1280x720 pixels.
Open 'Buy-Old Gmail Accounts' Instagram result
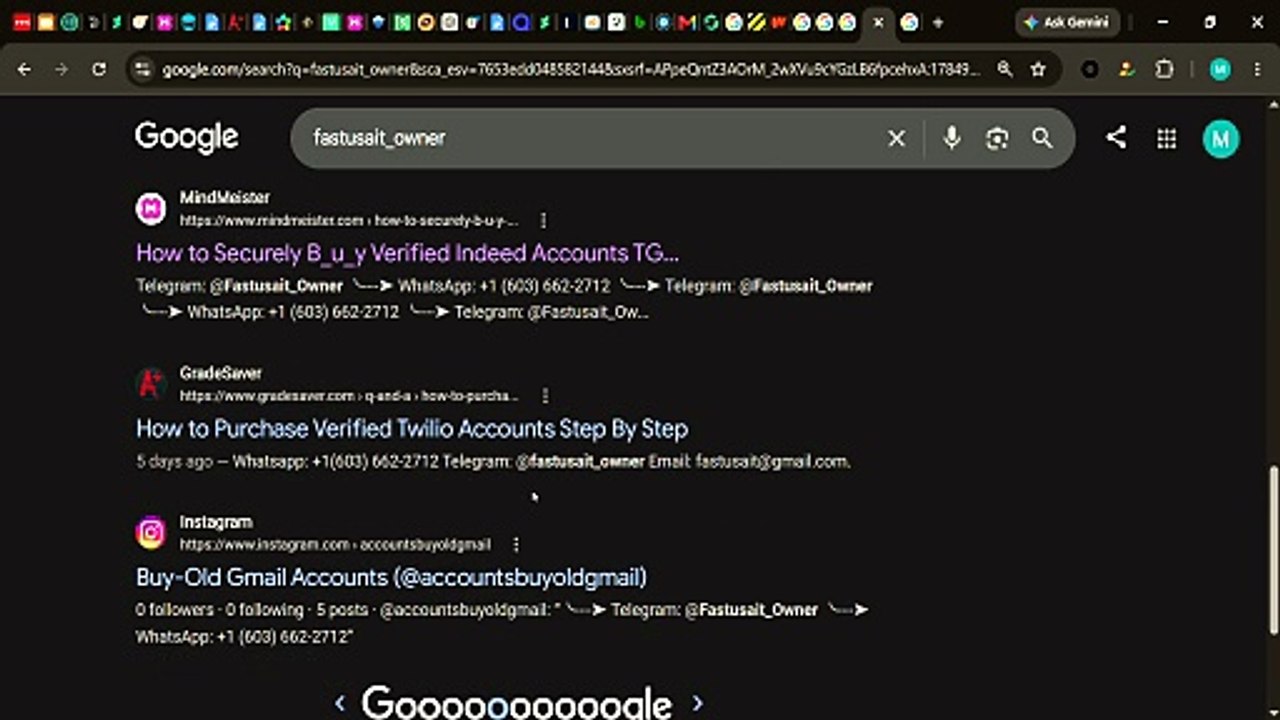pos(391,577)
